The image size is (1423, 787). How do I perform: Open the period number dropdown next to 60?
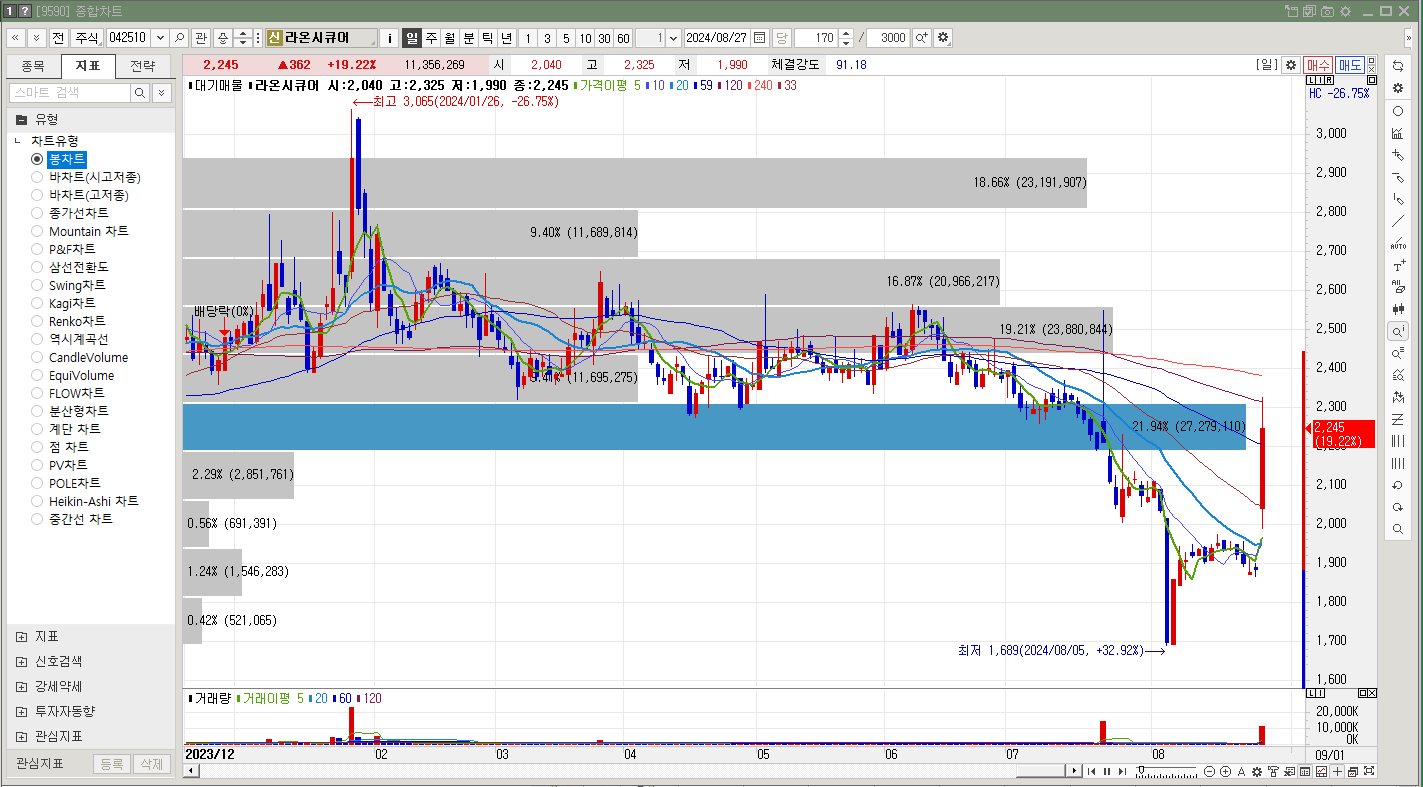[x=673, y=38]
